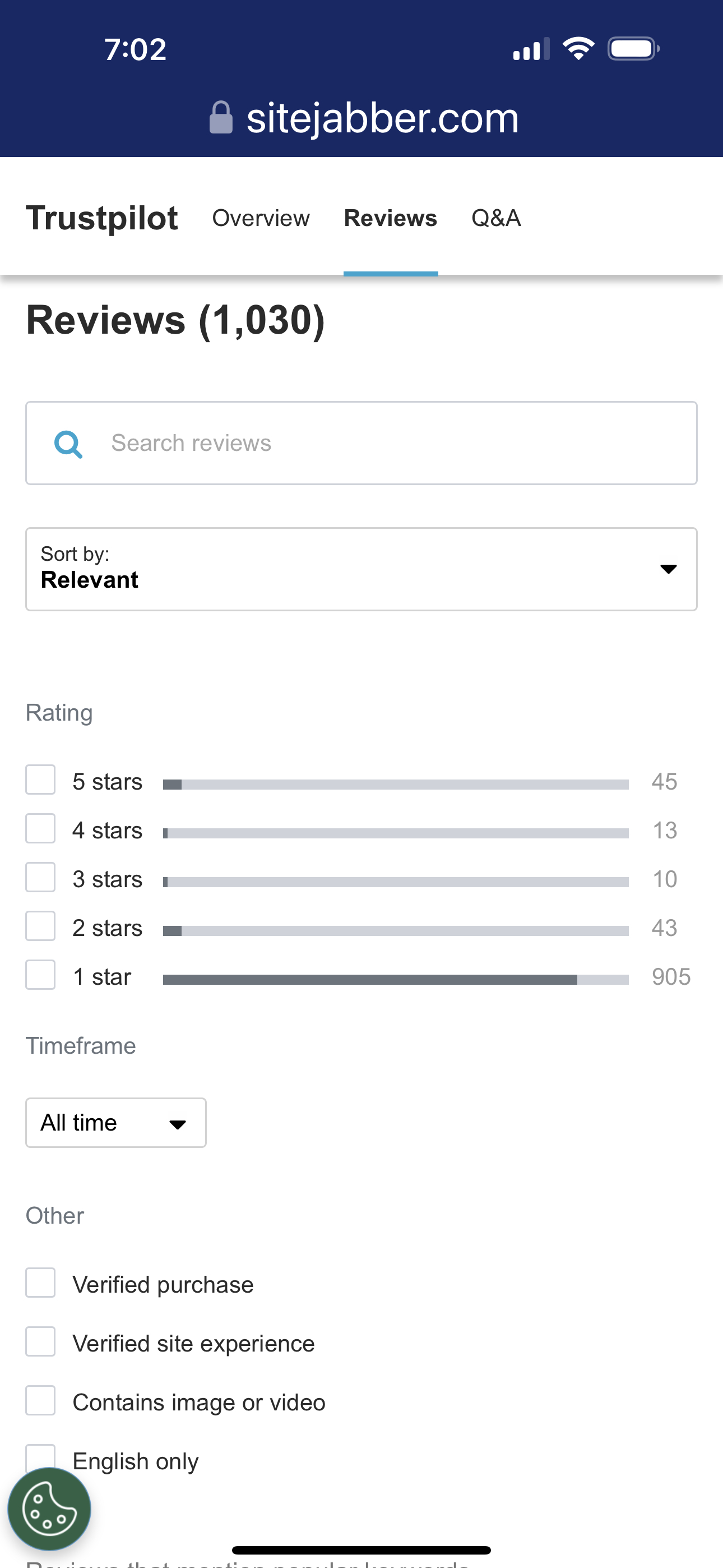Tap the home indicator bar
Viewport: 723px width, 1568px height.
(x=361, y=1549)
